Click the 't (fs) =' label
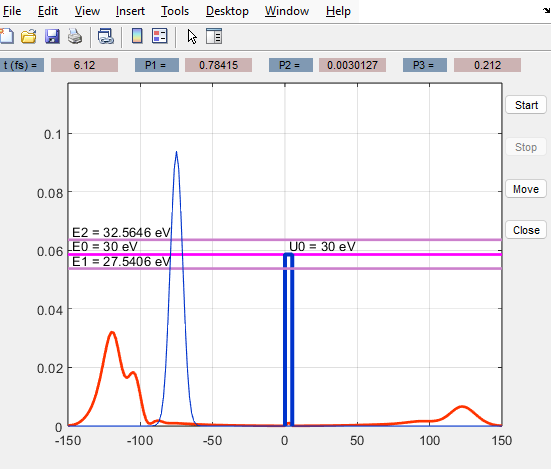 pos(21,65)
